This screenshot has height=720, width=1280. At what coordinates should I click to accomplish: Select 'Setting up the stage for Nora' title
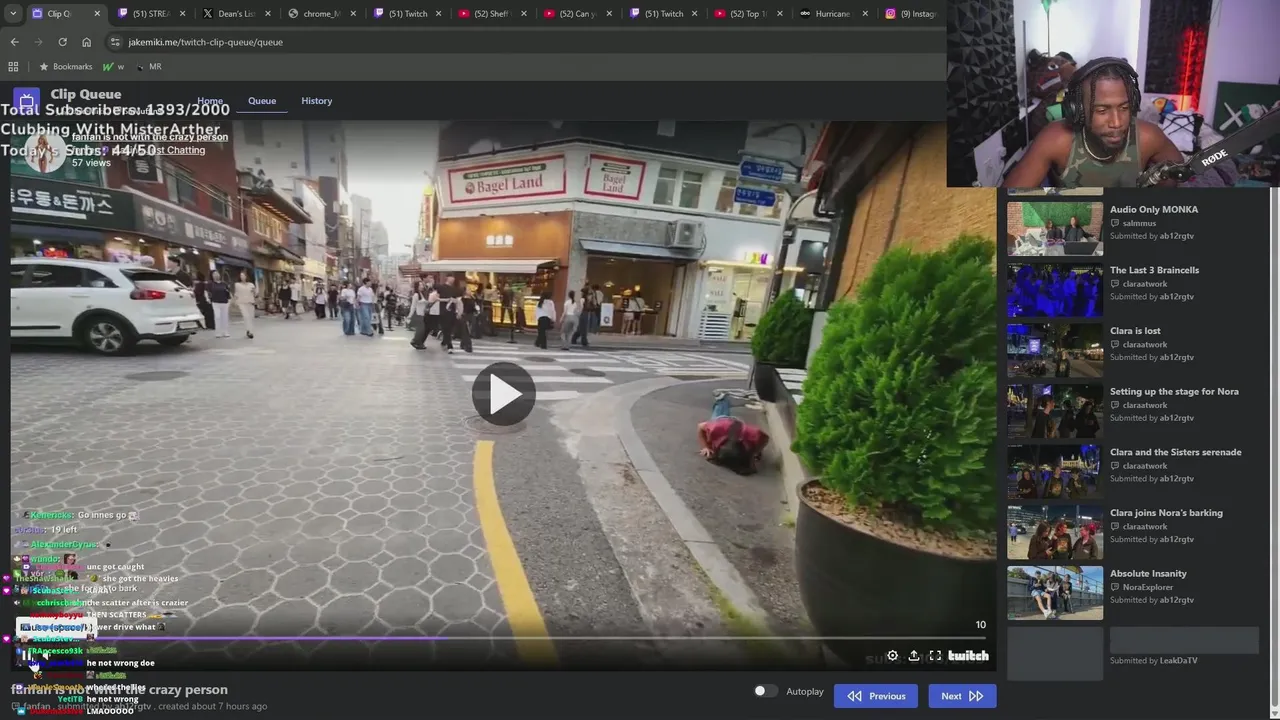pos(1174,391)
